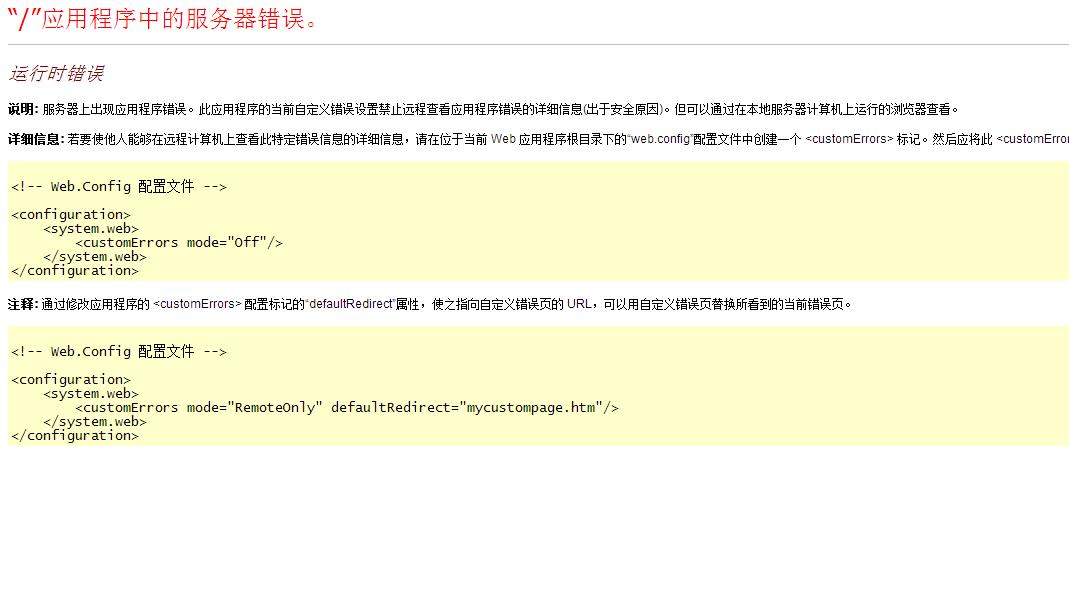Click closing </system.web> tag in second code block
The image size is (1069, 591).
[95, 422]
